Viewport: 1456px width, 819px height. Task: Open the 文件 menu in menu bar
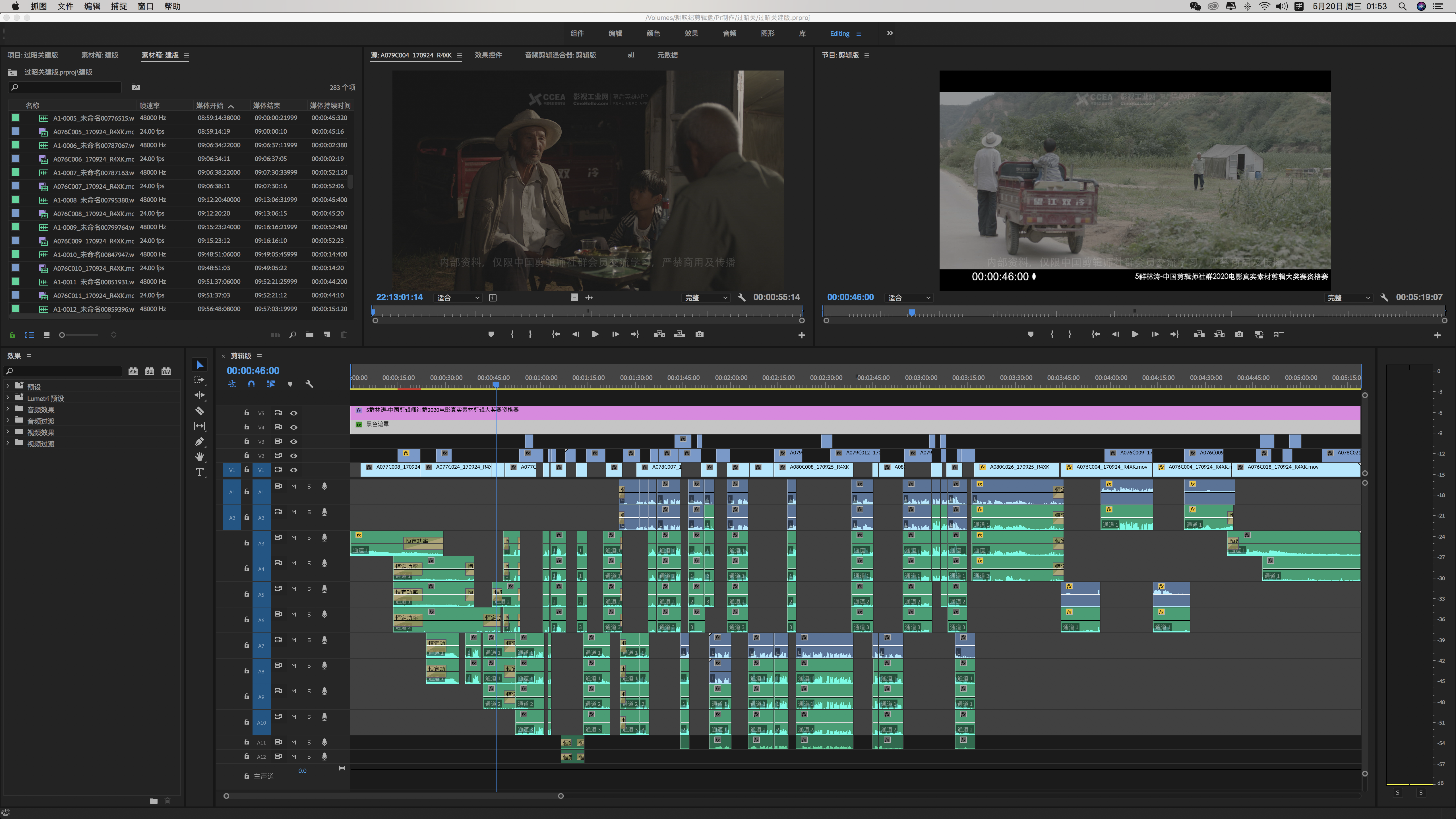pos(66,6)
